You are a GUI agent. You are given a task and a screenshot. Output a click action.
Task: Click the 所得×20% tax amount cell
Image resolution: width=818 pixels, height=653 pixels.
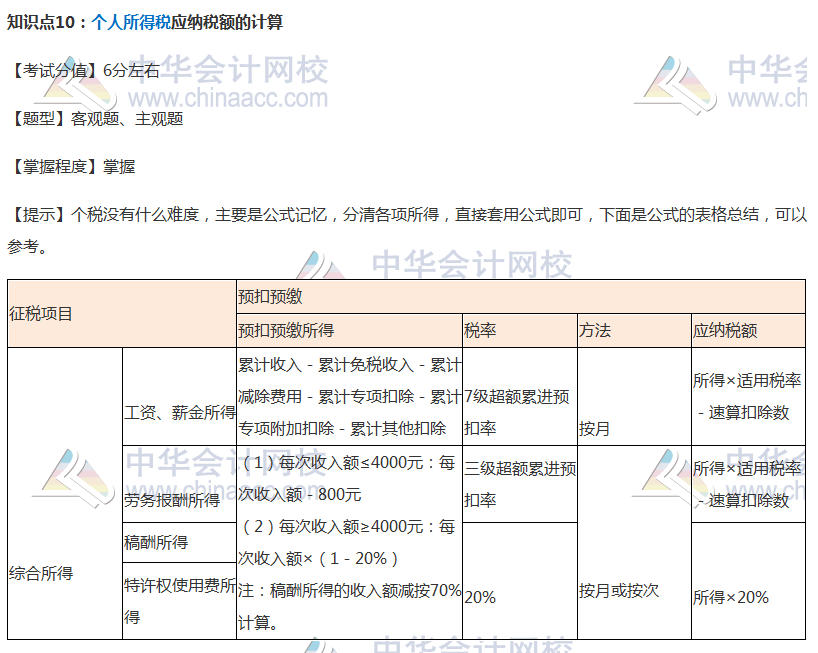point(748,581)
